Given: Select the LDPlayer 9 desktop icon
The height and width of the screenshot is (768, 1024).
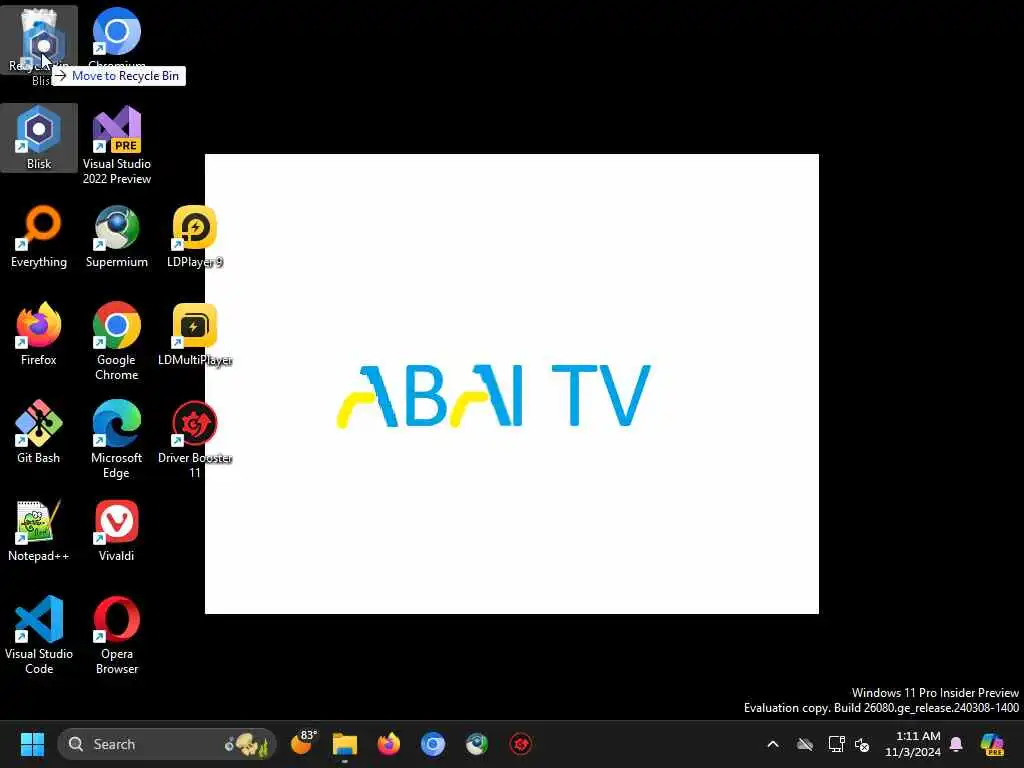Looking at the screenshot, I should tap(195, 236).
